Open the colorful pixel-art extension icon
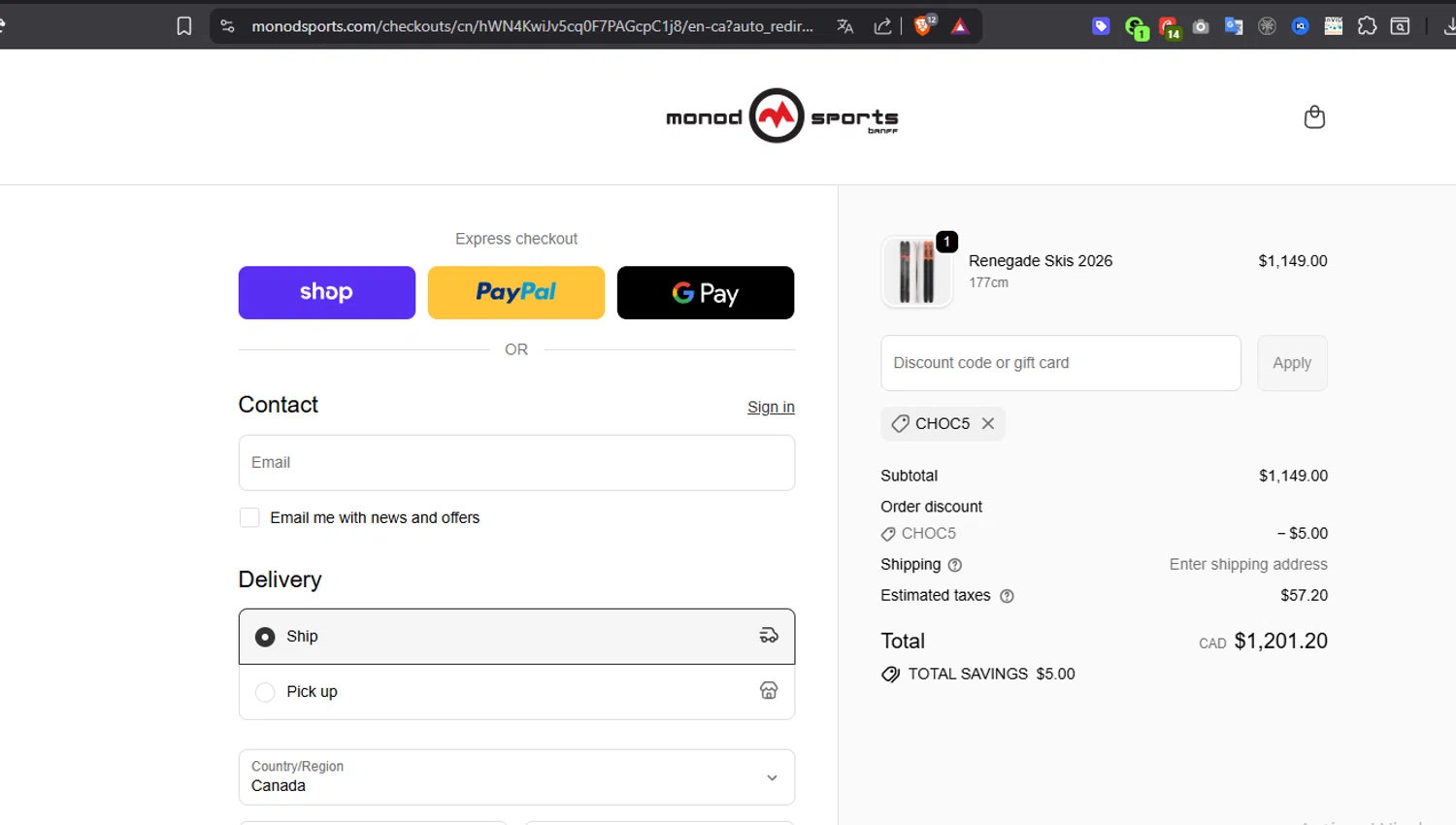The image size is (1456, 825). pyautogui.click(x=1334, y=26)
